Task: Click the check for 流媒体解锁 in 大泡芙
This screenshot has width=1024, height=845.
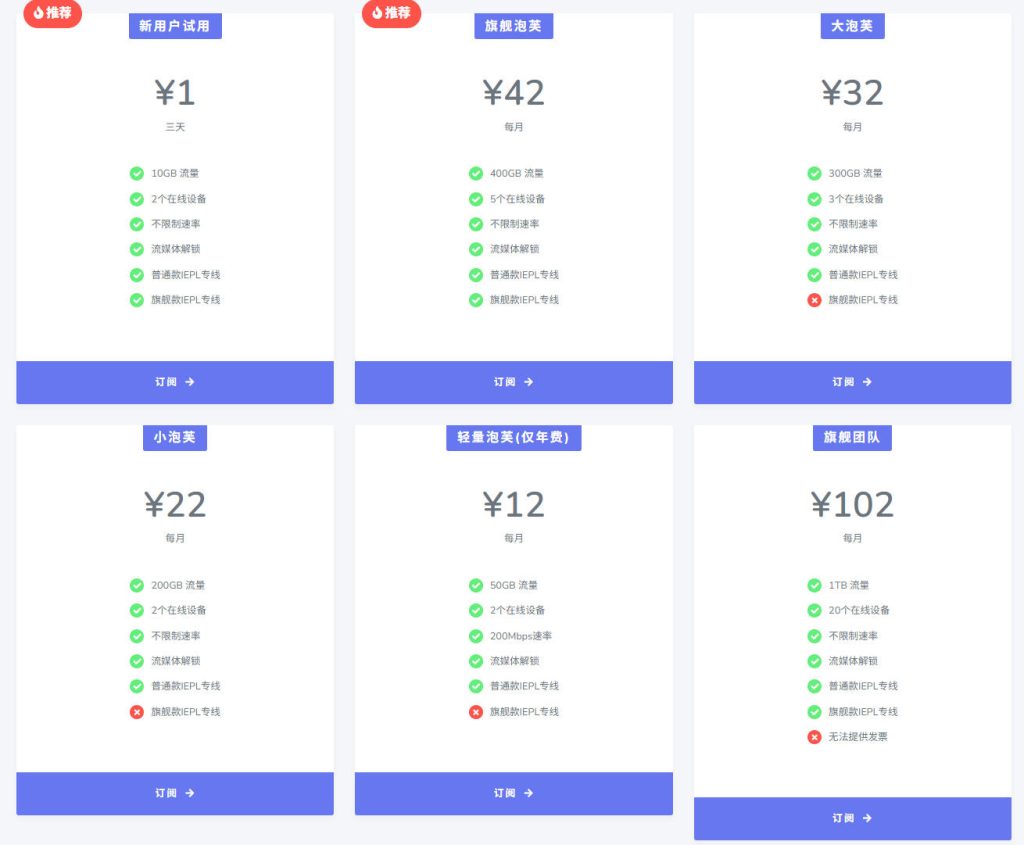Action: point(814,249)
